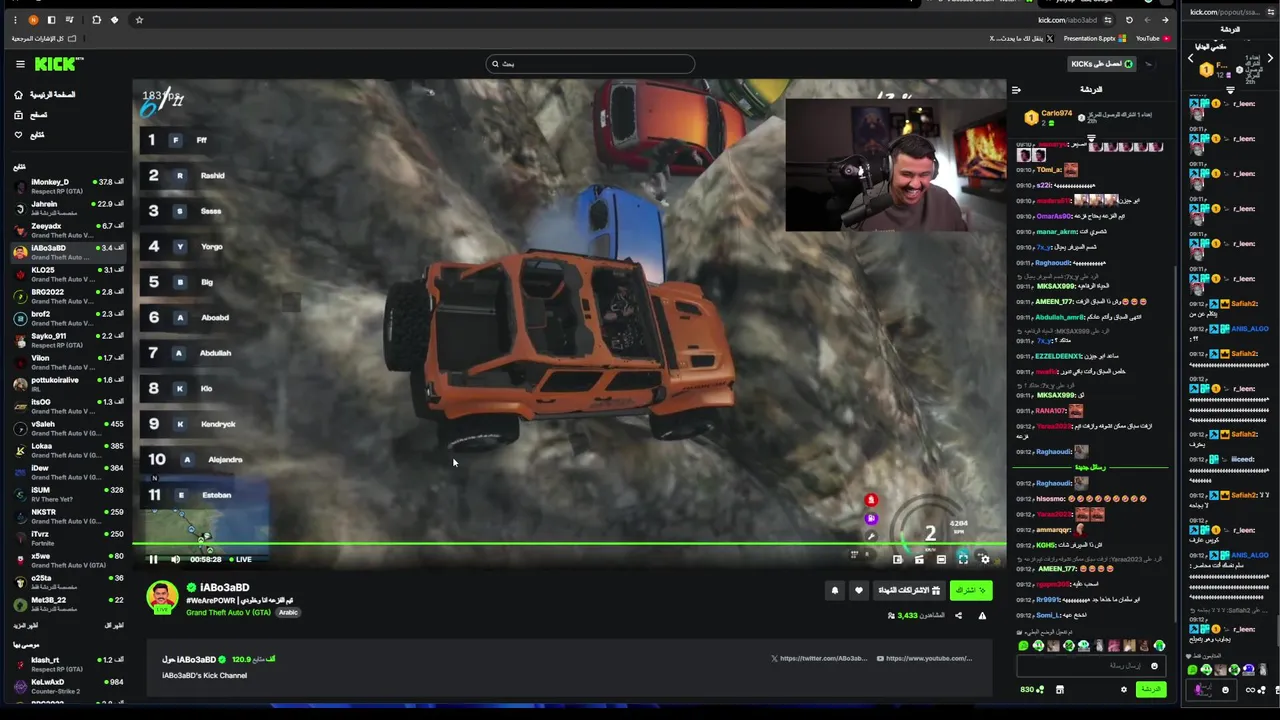Screen dimensions: 1280x720
Task: Open BRO2022 channel in sidebar
Action: point(68,296)
